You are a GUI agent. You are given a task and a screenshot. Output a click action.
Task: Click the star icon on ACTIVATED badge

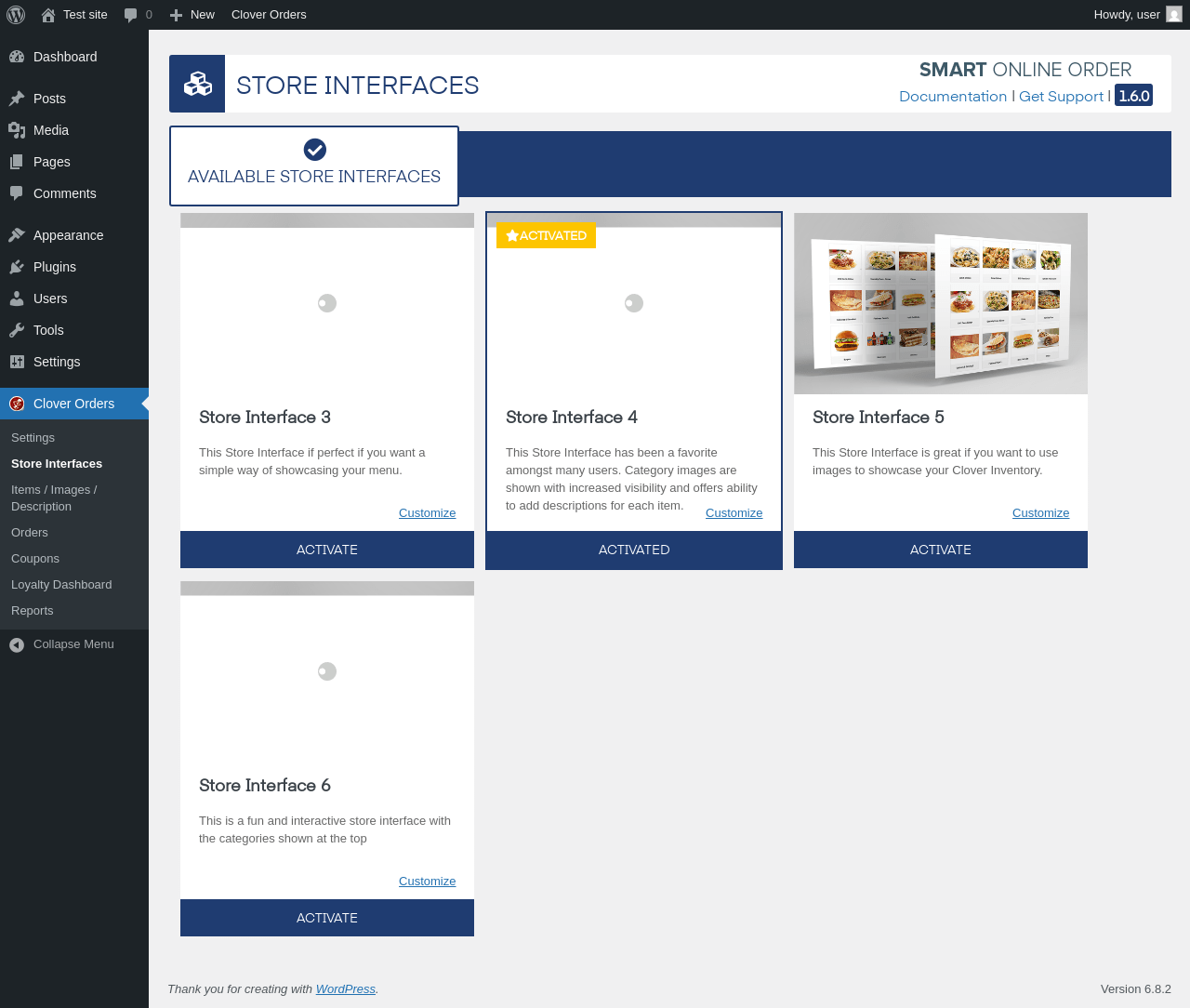[x=512, y=235]
